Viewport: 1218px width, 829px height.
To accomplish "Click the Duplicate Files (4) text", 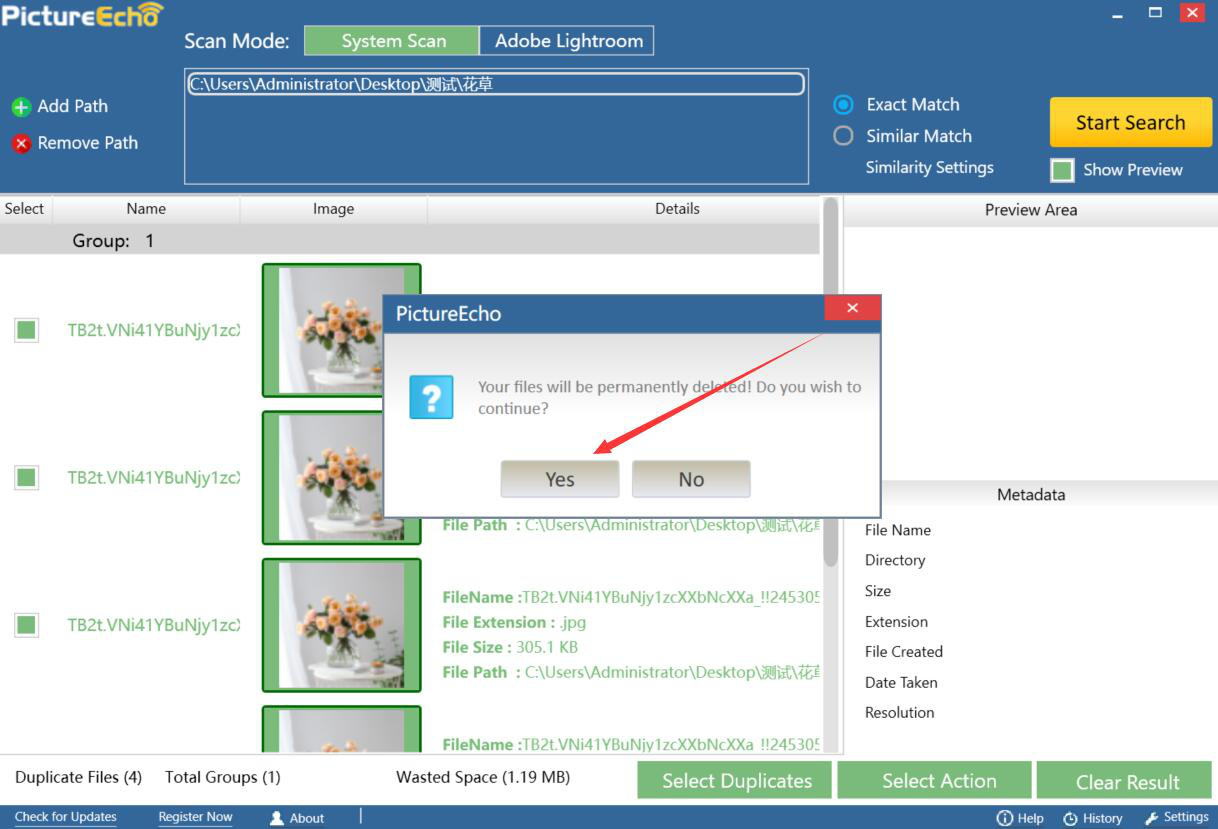I will point(78,777).
